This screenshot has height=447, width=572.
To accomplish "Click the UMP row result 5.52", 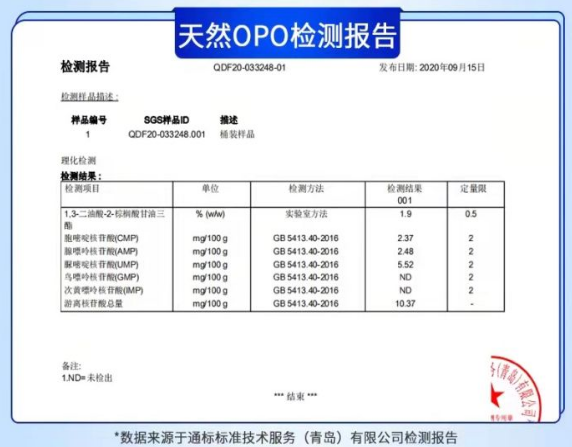I will 405,265.
